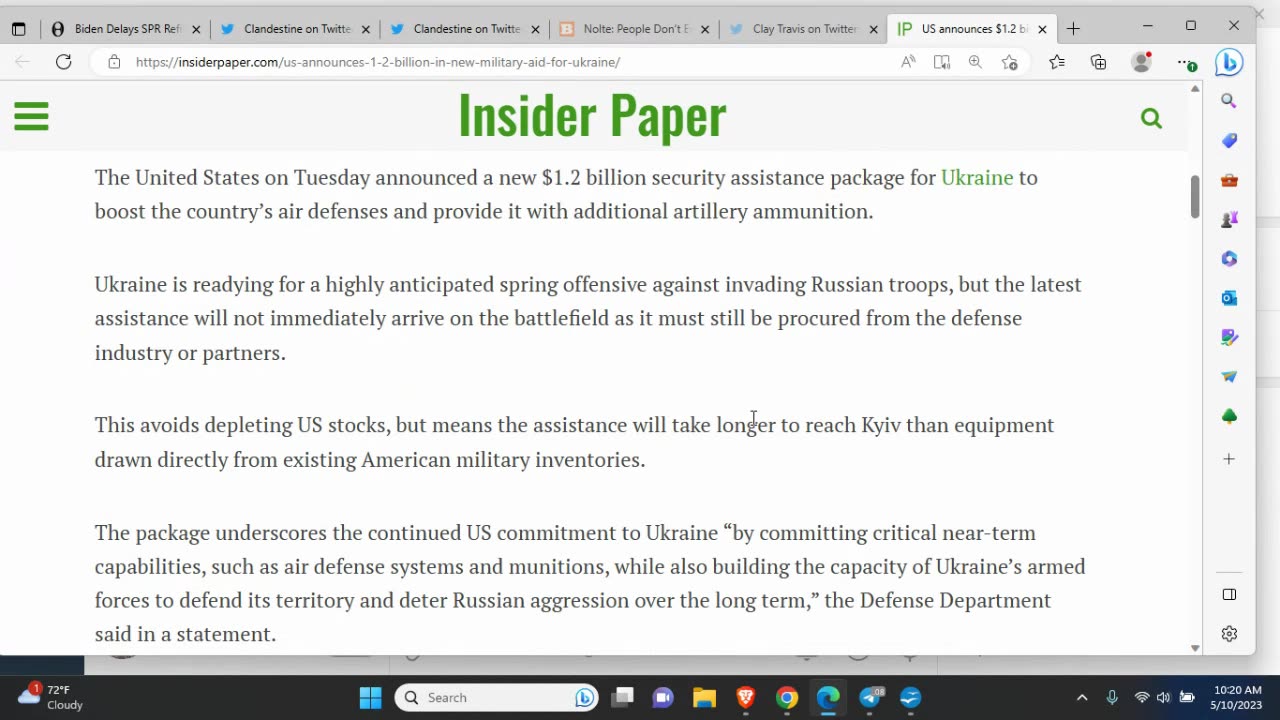Toggle sidebar visibility icon

[1229, 594]
